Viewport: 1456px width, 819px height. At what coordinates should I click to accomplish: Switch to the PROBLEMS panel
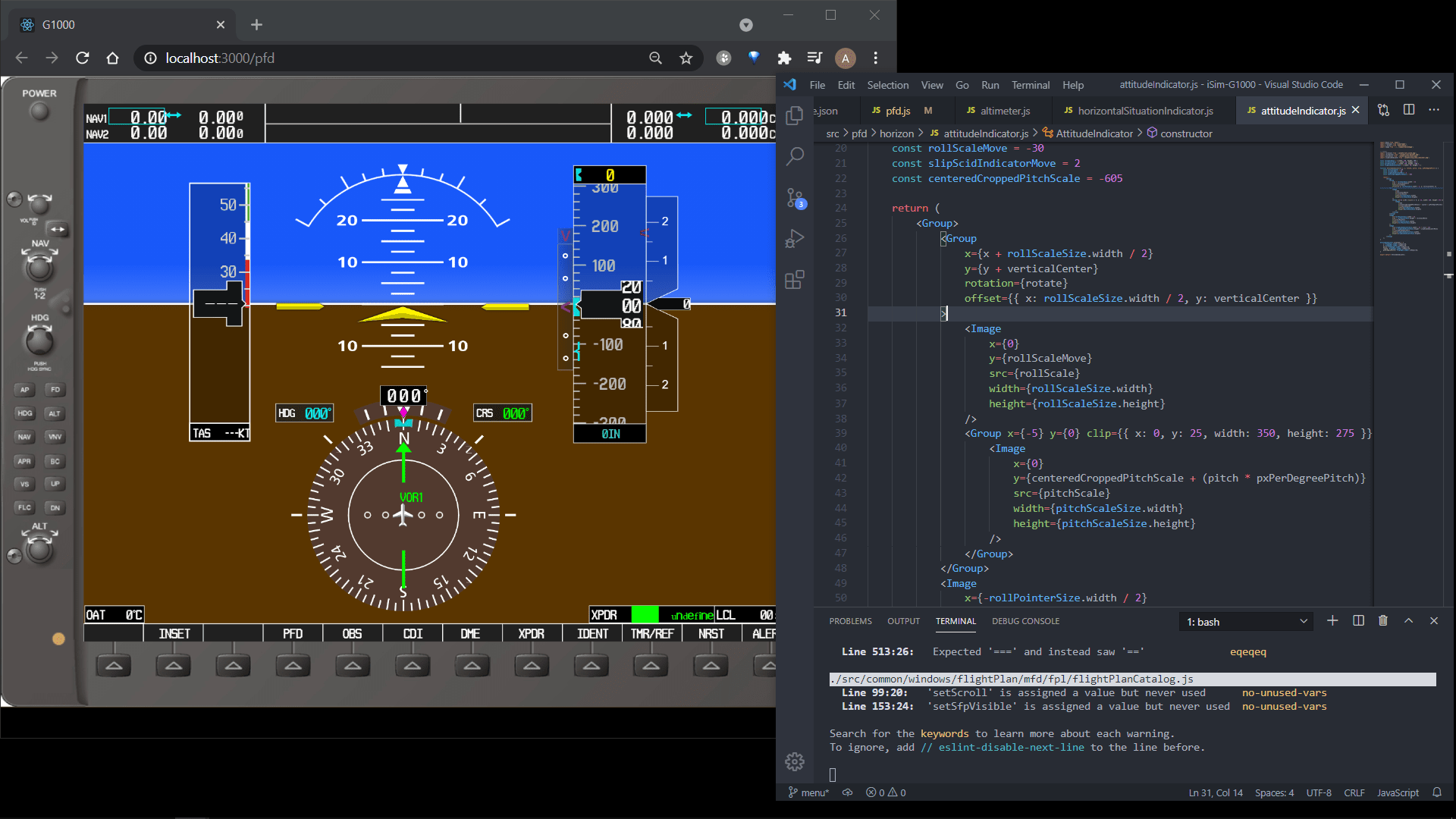pos(850,621)
